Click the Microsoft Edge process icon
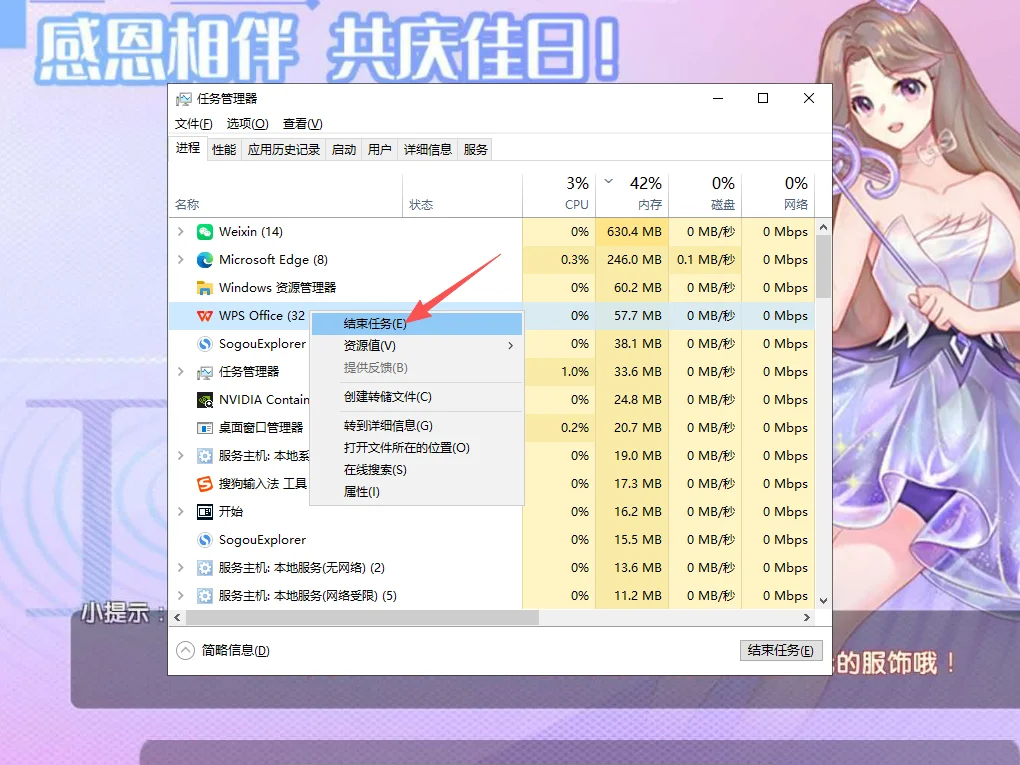1020x765 pixels. pos(205,260)
